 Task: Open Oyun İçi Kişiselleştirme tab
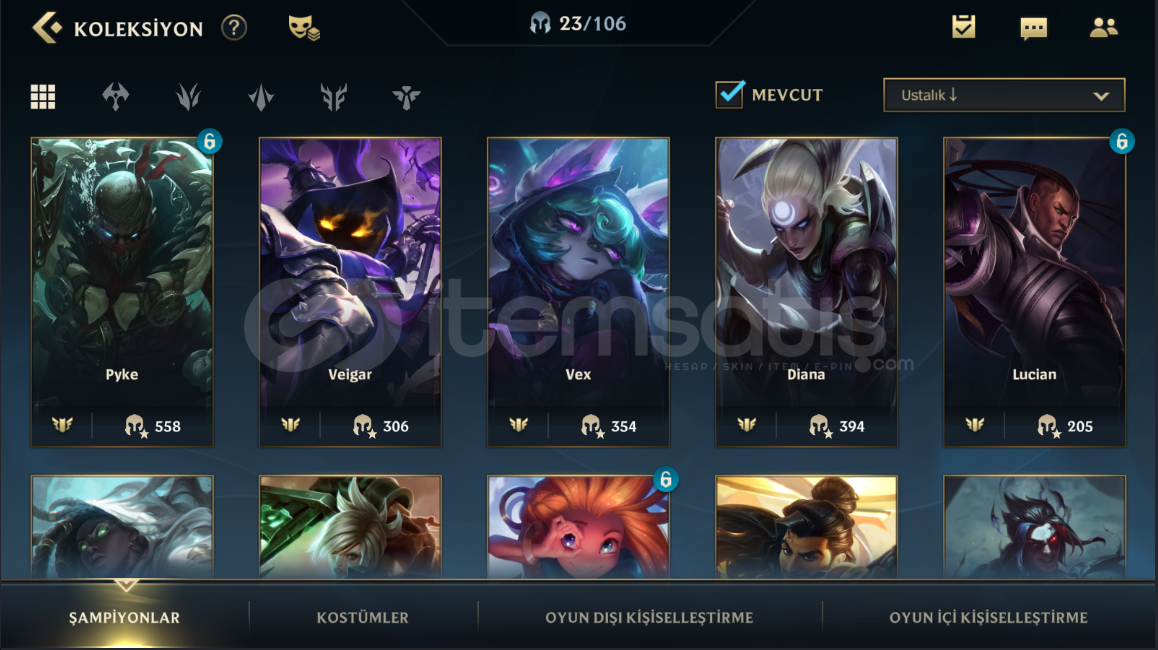click(x=988, y=618)
